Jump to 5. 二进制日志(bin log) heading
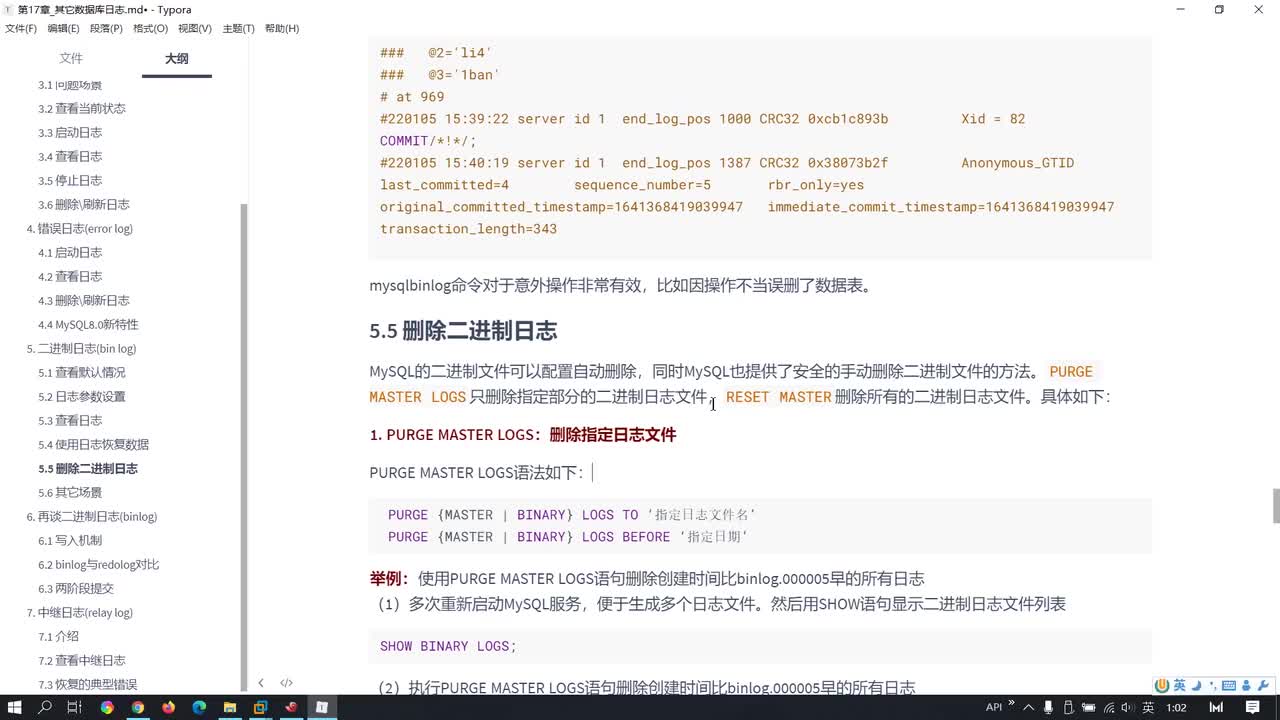 [x=81, y=348]
